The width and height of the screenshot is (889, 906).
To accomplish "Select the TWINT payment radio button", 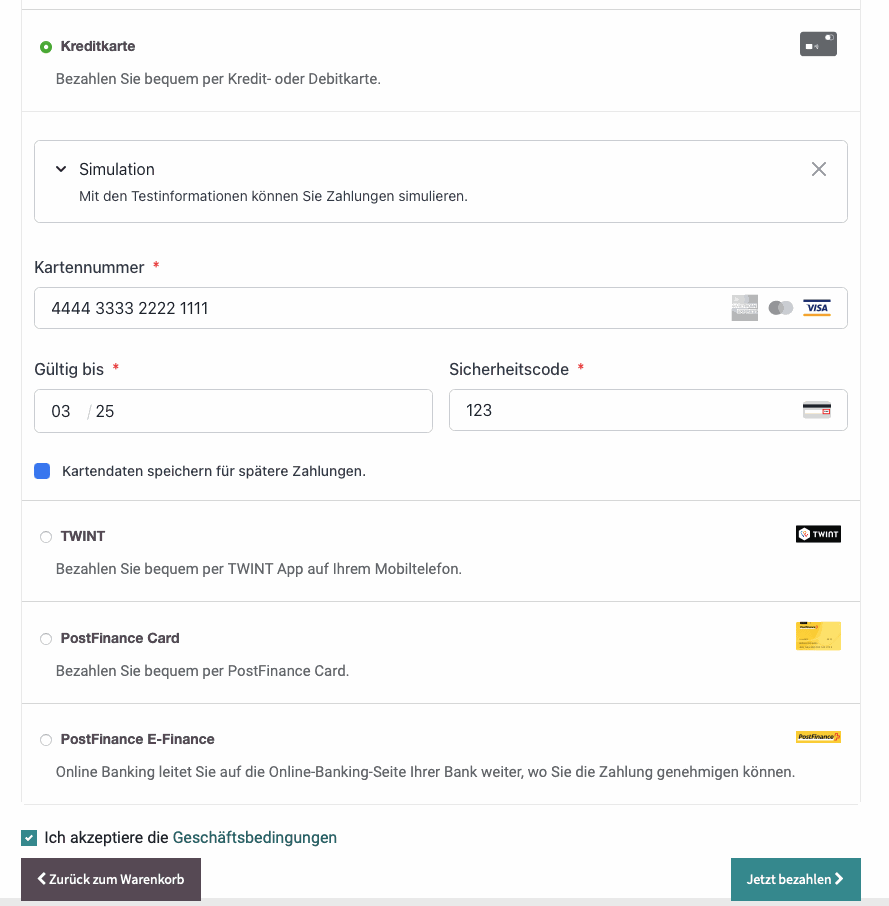I will pos(46,537).
